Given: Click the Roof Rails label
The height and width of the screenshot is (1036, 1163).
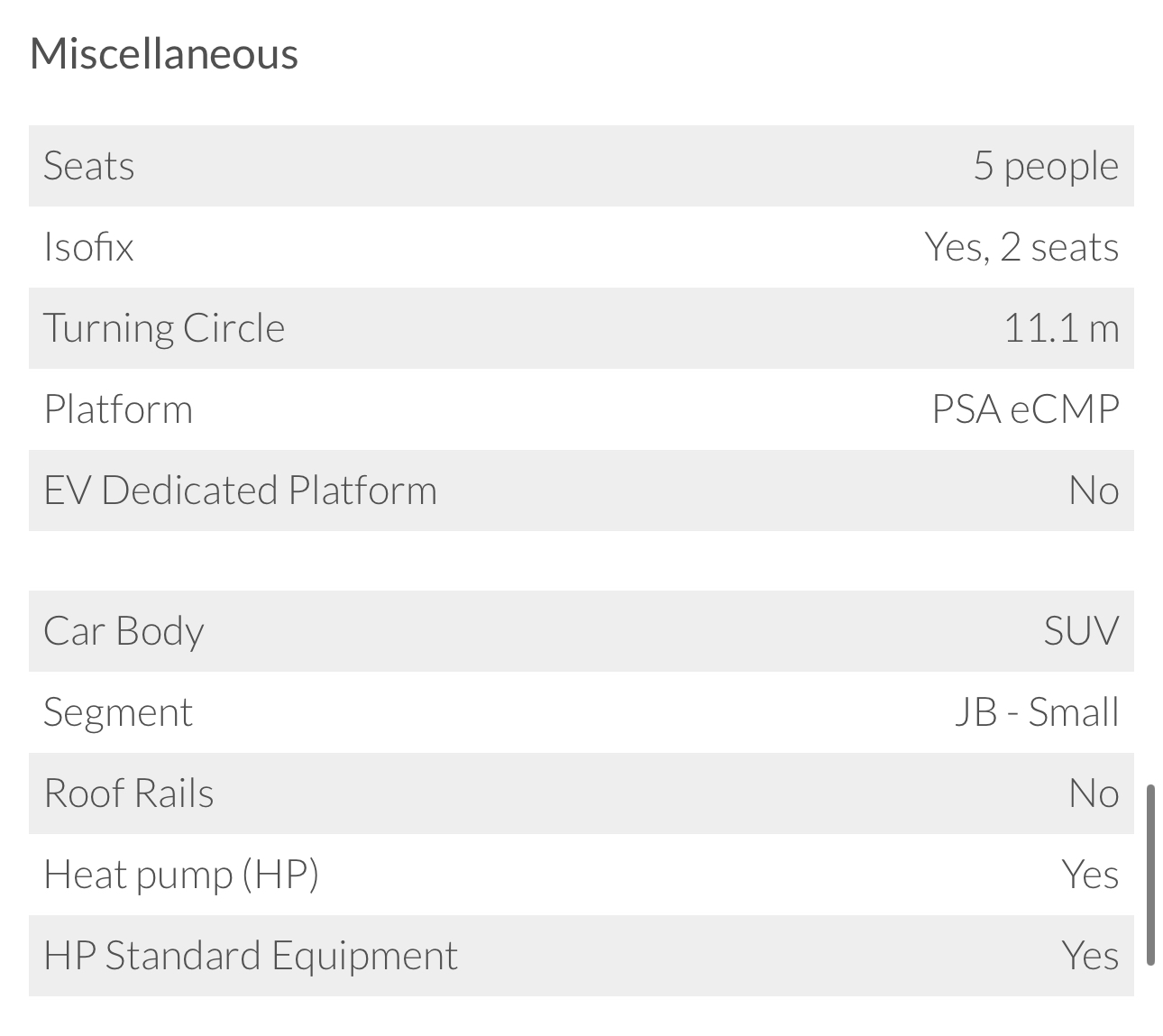Looking at the screenshot, I should (128, 793).
